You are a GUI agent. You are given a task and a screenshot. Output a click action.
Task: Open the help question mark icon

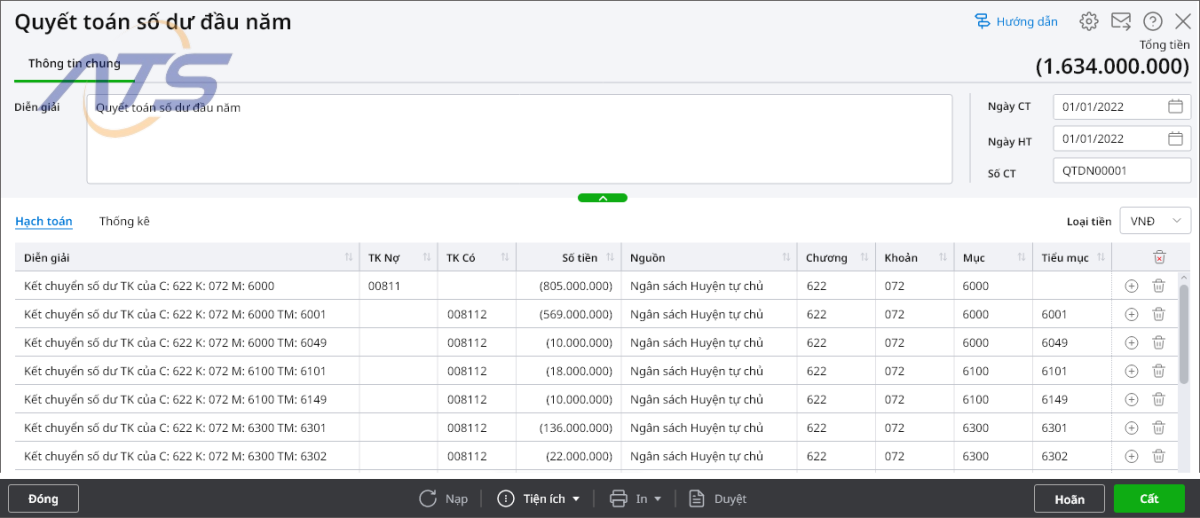click(x=1153, y=21)
